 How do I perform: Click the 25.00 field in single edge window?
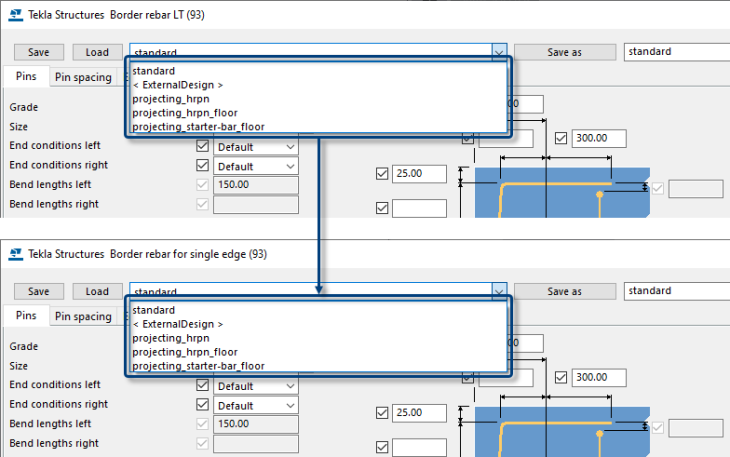coord(419,413)
